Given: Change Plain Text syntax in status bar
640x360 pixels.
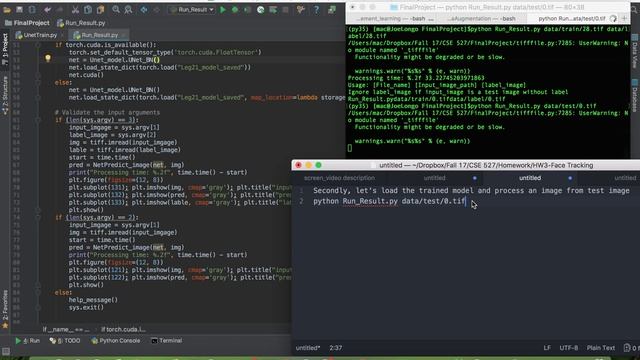Looking at the screenshot, I should [x=601, y=348].
